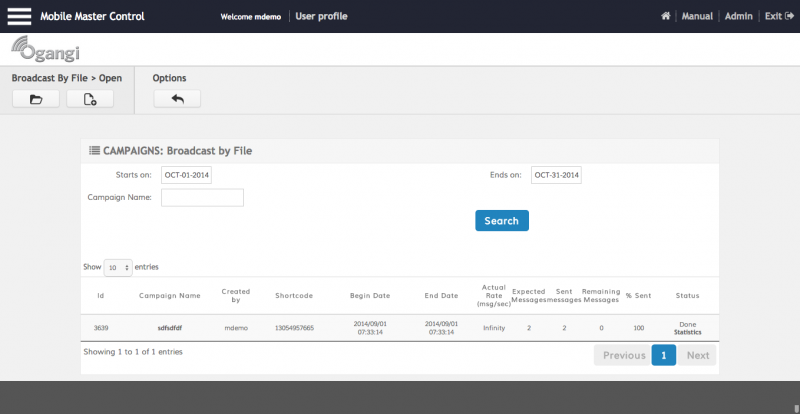This screenshot has width=800, height=414.
Task: Open the User profile link
Action: [321, 16]
